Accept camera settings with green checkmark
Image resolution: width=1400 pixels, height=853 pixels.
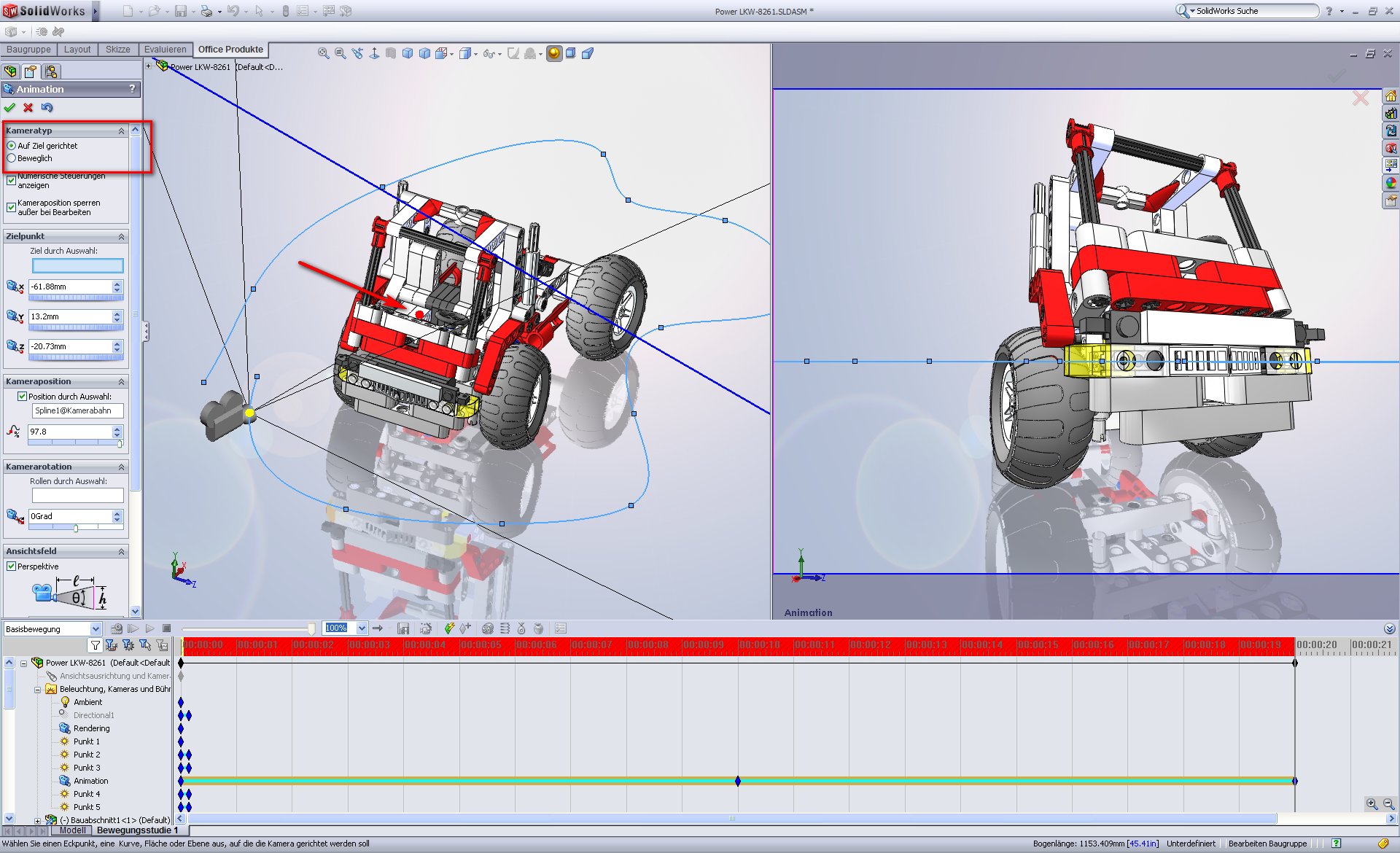tap(9, 108)
